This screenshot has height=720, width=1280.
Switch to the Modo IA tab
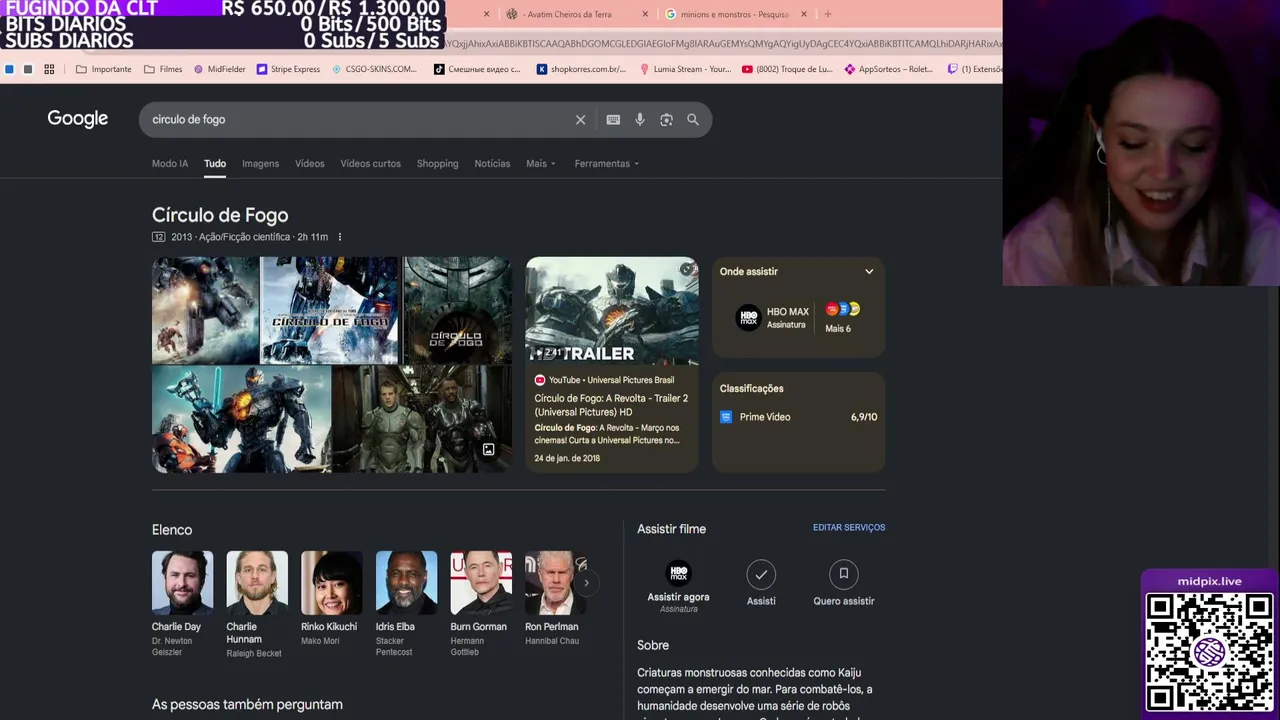(170, 164)
